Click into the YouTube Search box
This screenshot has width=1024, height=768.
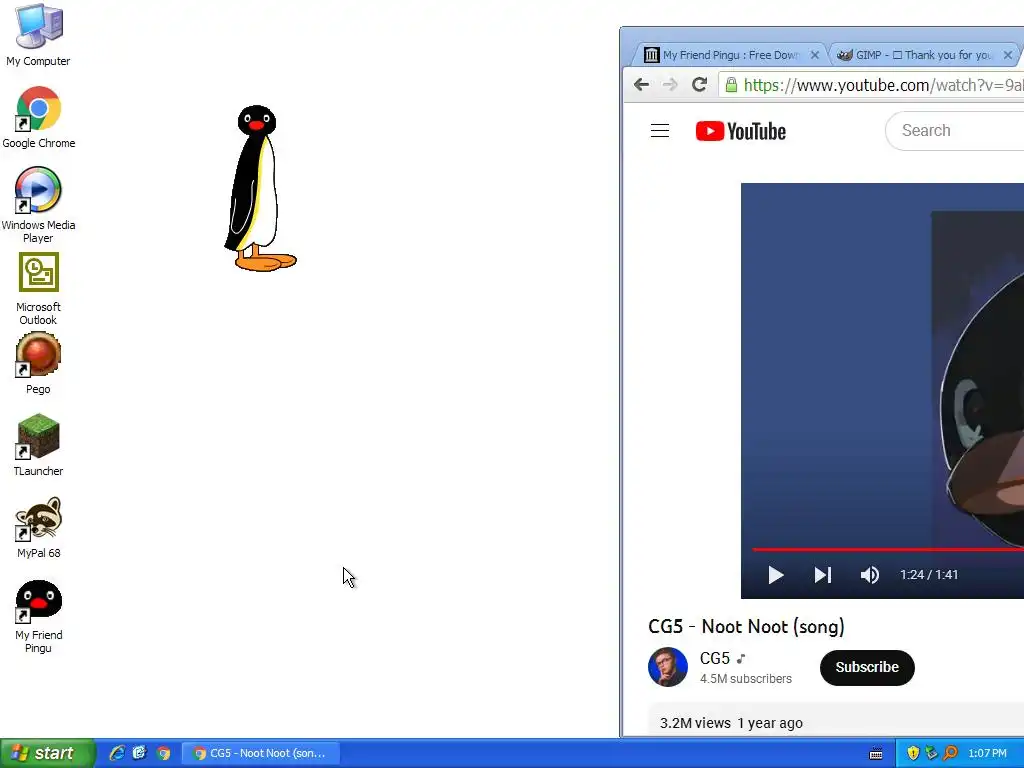point(955,131)
